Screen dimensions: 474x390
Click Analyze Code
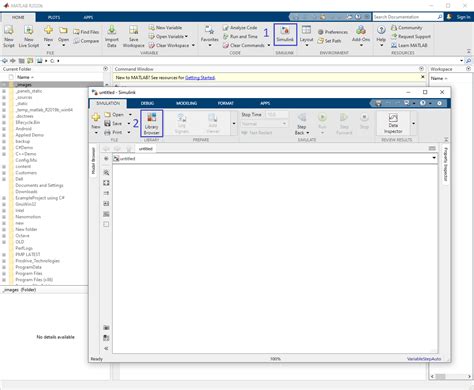(240, 28)
